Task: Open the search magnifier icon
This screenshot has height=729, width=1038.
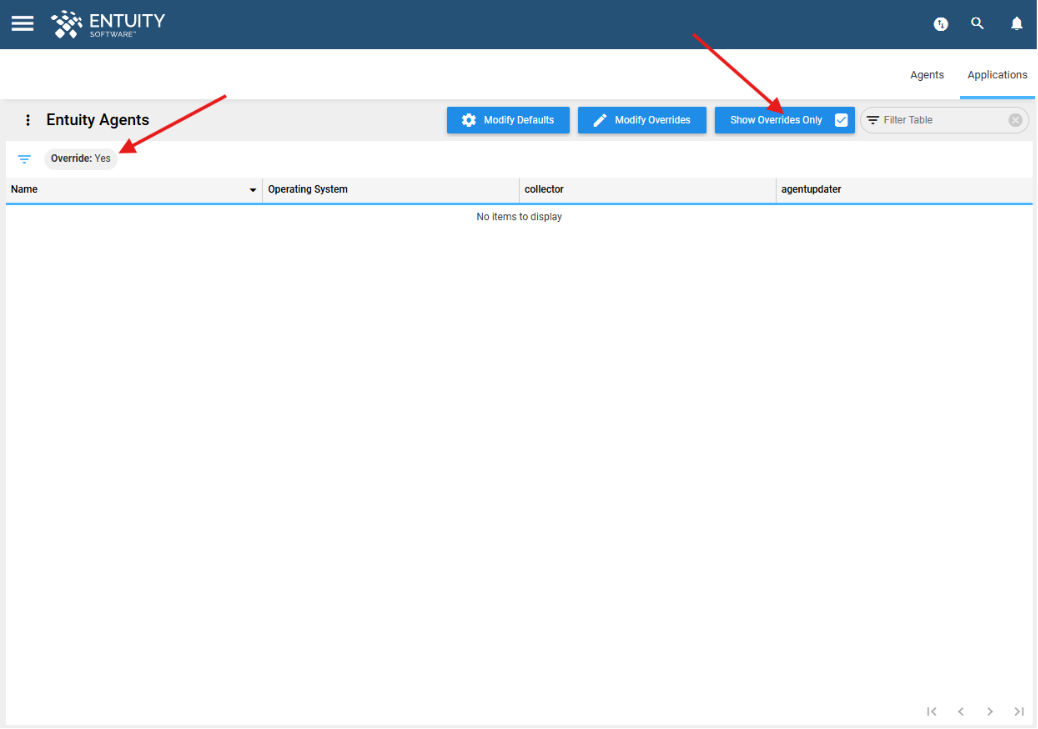Action: tap(977, 24)
